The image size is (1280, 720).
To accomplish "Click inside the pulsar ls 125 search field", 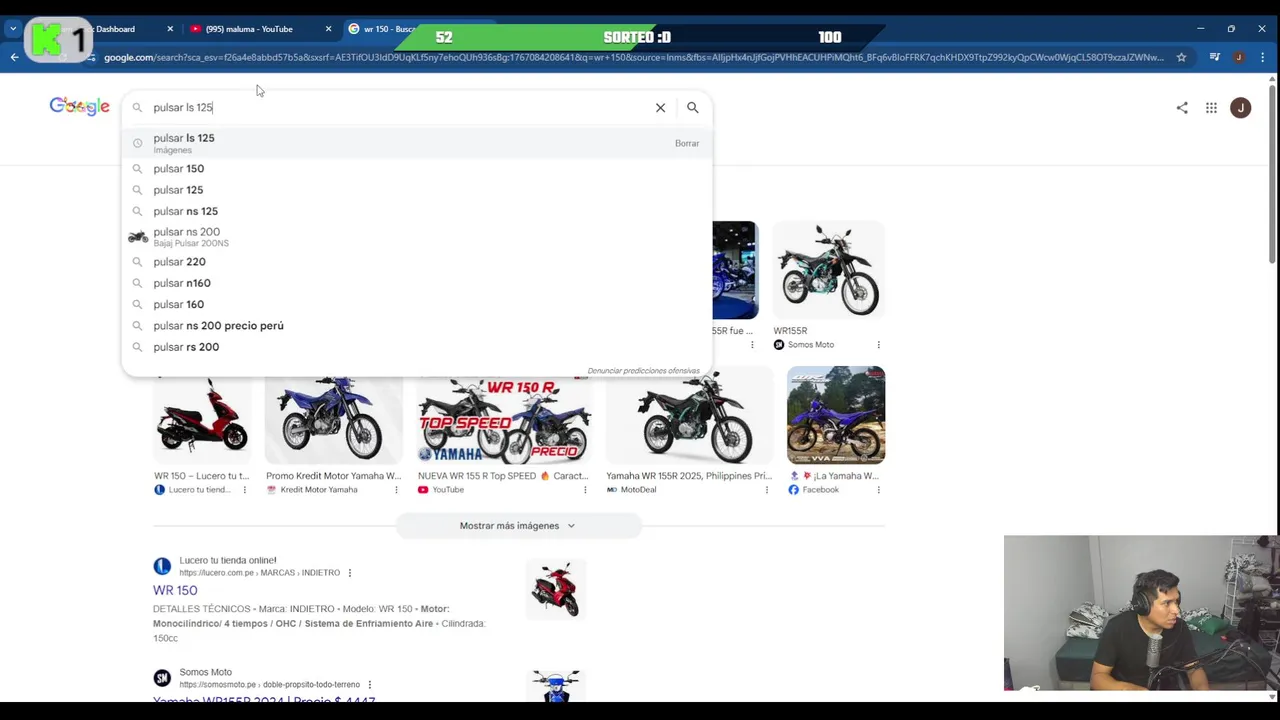I will point(400,107).
